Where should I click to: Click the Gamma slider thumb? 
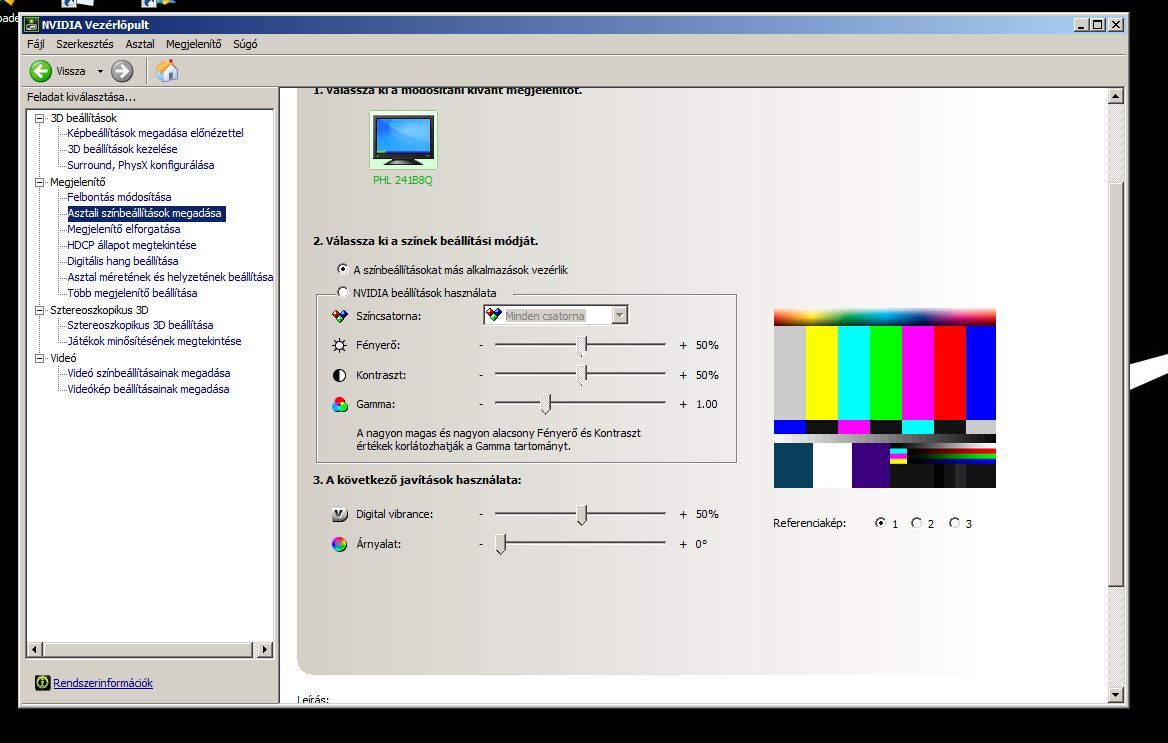[x=546, y=403]
